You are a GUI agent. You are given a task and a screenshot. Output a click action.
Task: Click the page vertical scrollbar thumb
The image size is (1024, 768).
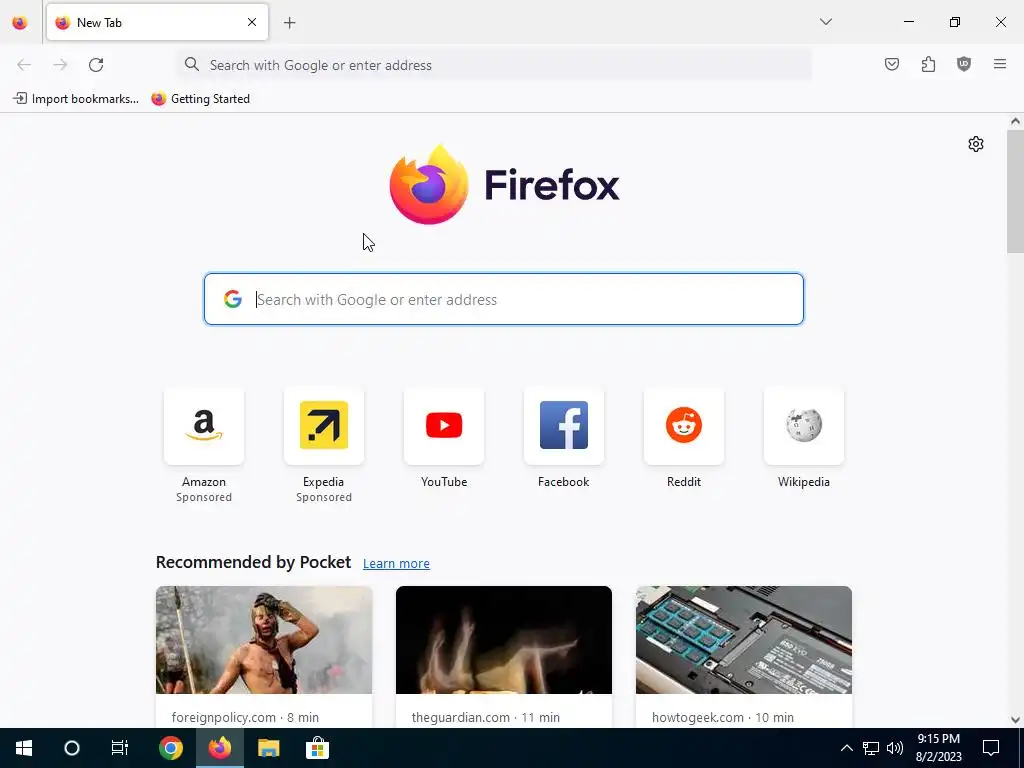1015,191
